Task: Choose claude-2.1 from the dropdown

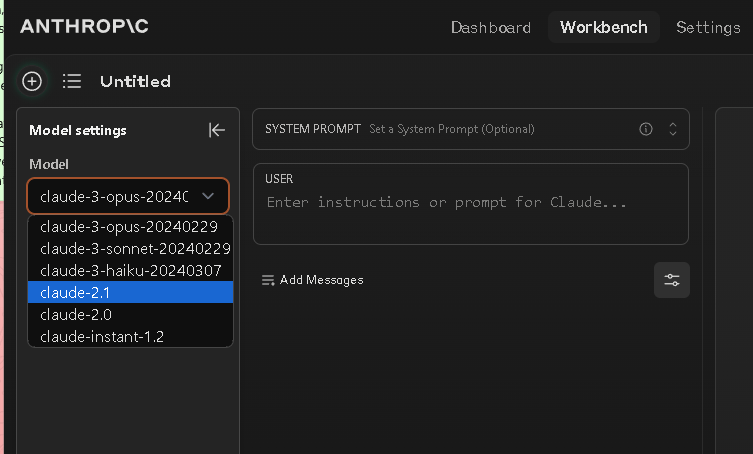Action: coord(130,292)
